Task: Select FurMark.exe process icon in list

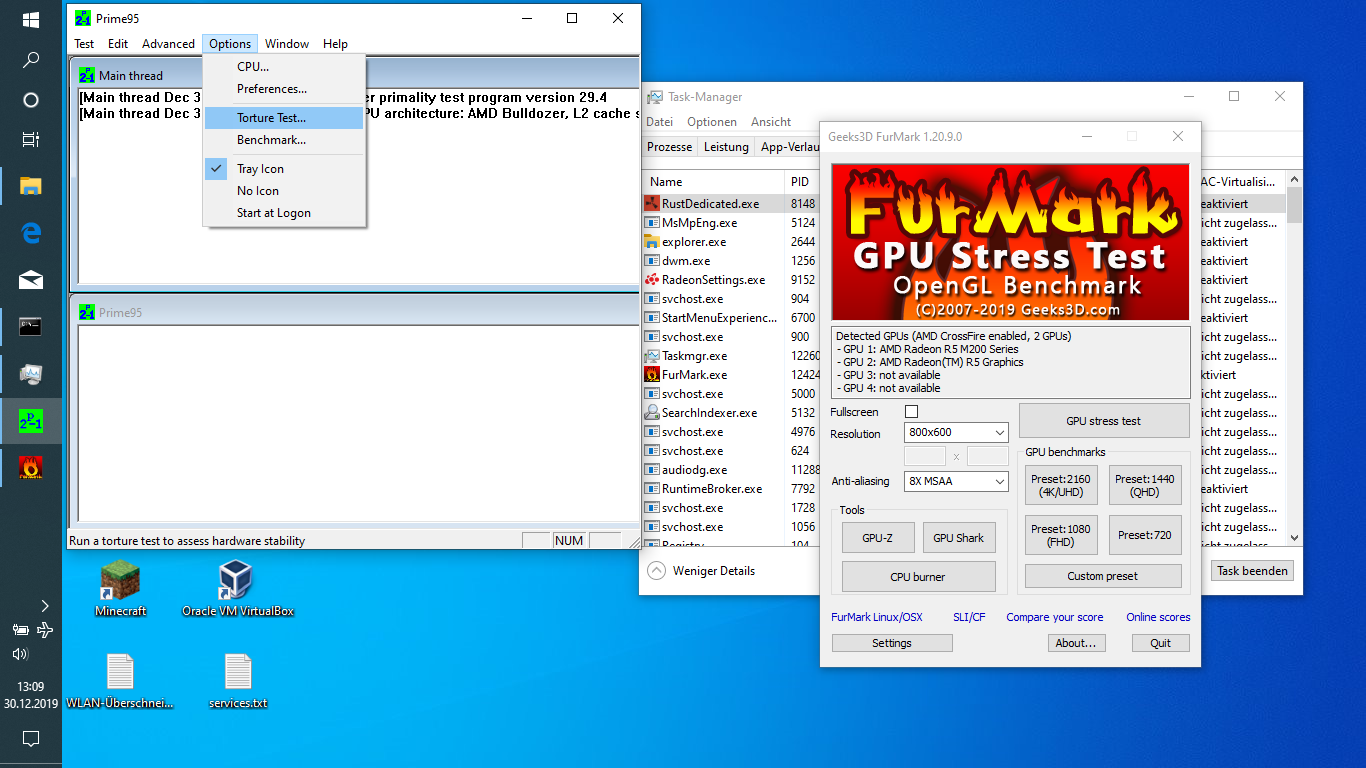Action: pos(652,374)
